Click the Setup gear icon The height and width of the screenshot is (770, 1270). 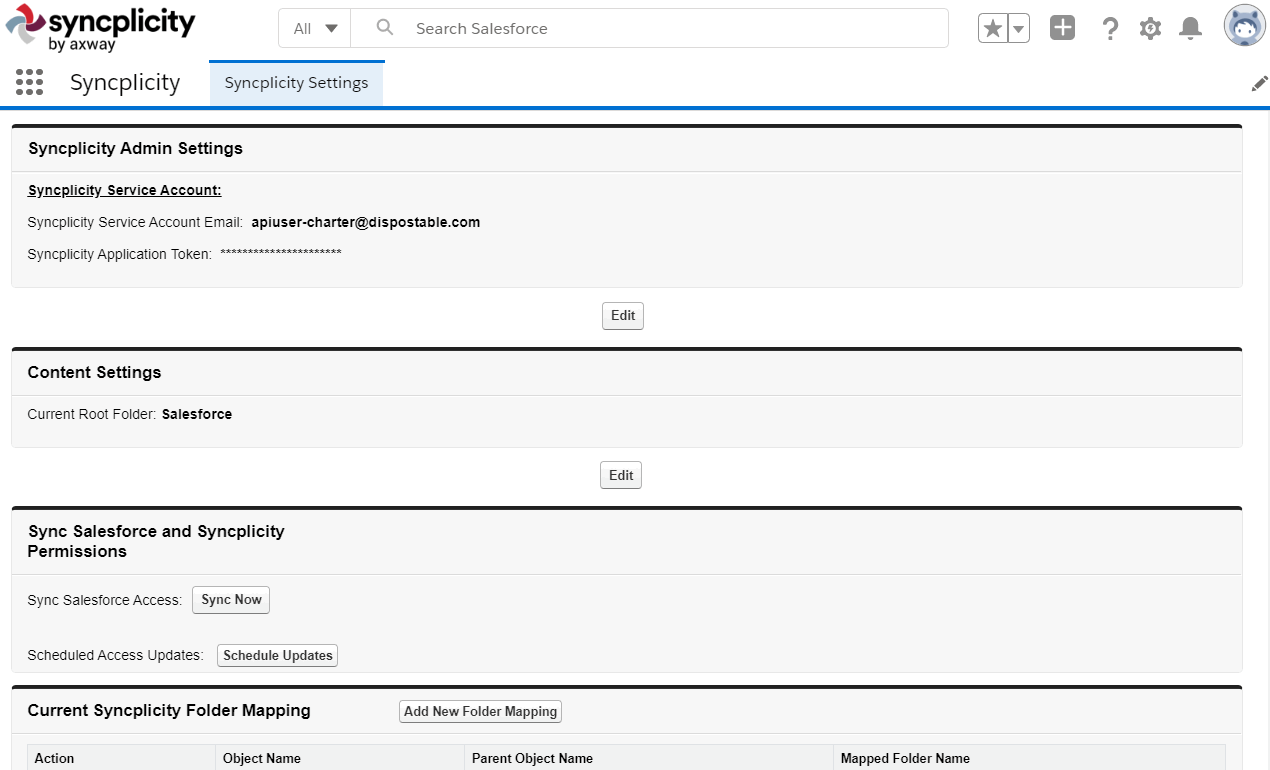coord(1150,28)
